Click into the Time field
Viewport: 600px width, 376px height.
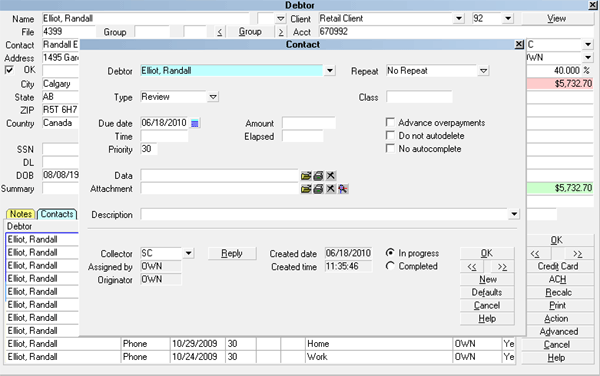tap(165, 136)
